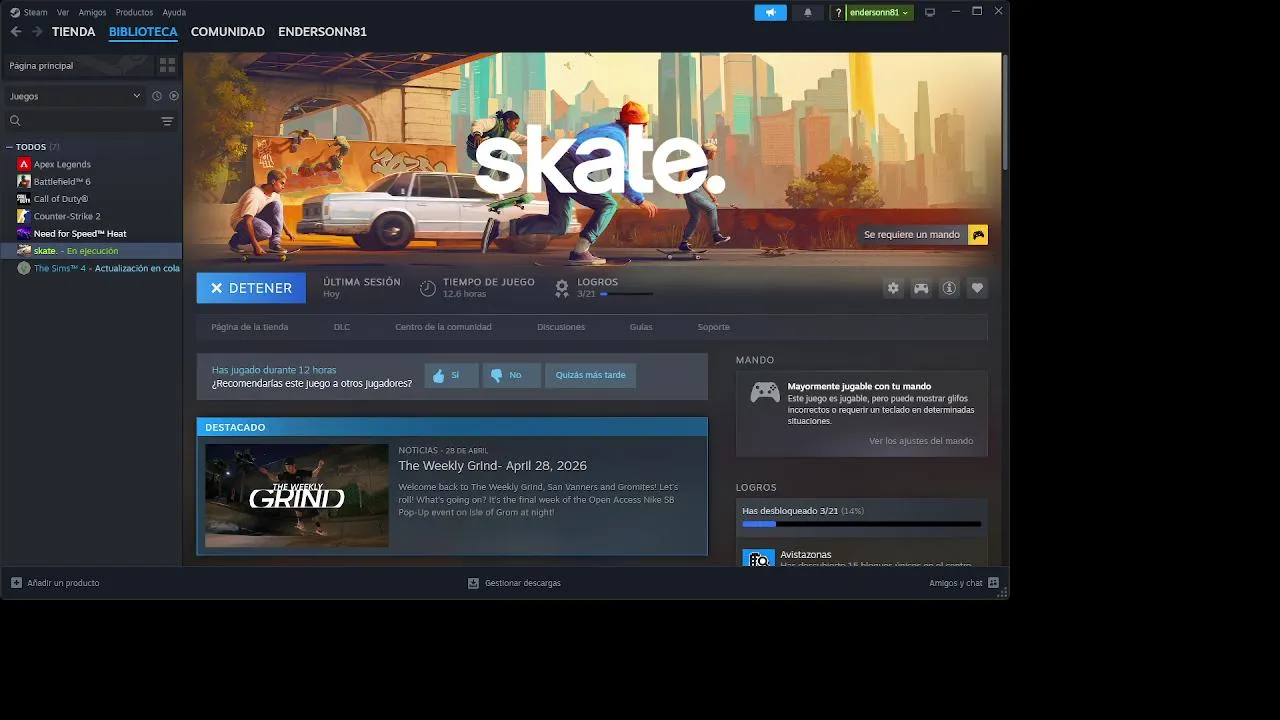Open notifications bell icon

click(808, 12)
